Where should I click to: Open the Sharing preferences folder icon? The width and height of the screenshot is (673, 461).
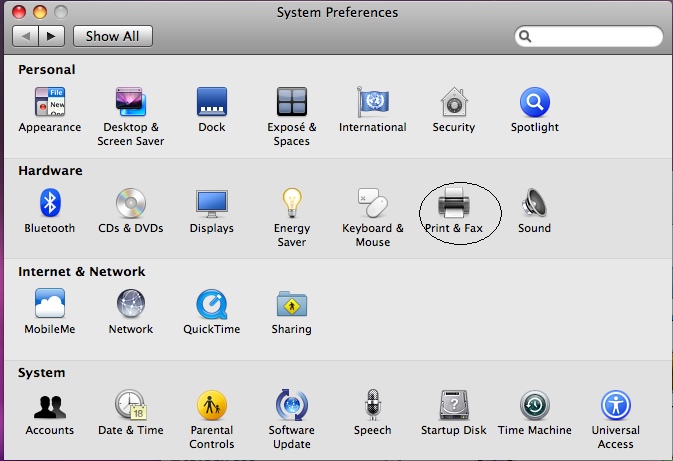pos(291,305)
